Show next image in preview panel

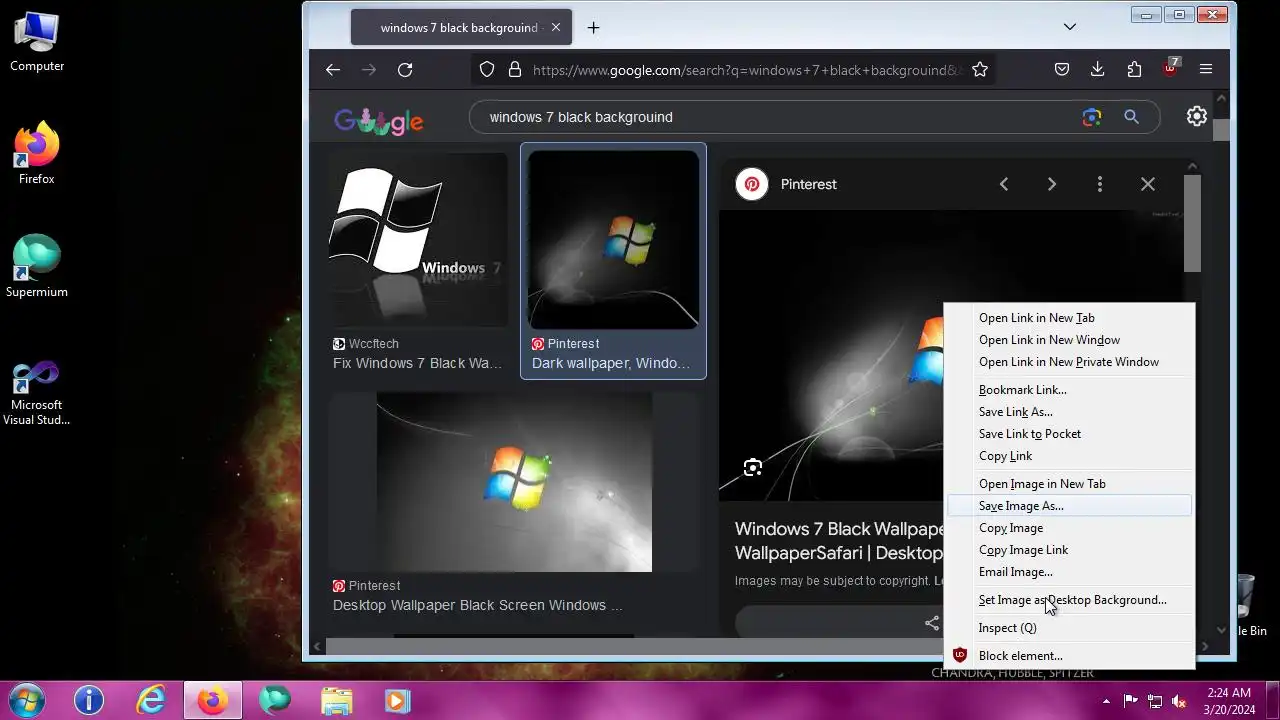click(x=1052, y=184)
